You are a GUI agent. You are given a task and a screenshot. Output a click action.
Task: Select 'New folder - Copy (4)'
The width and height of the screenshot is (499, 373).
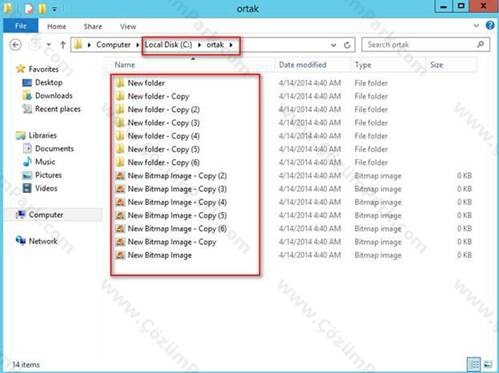click(164, 136)
